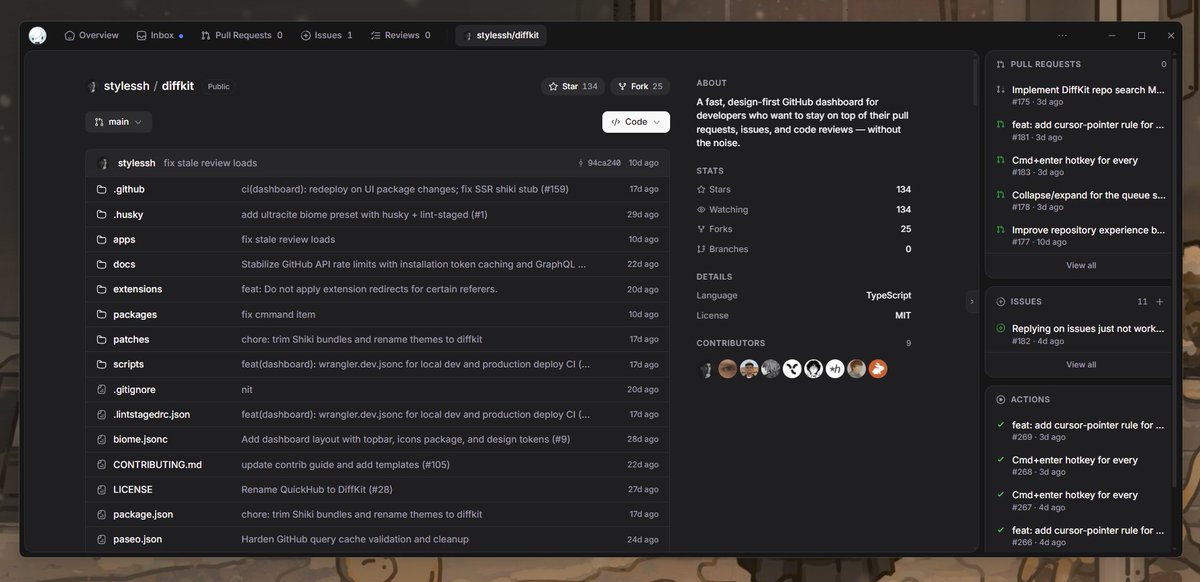The image size is (1200, 582).
Task: Click the Actions panel header icon
Action: [1001, 399]
